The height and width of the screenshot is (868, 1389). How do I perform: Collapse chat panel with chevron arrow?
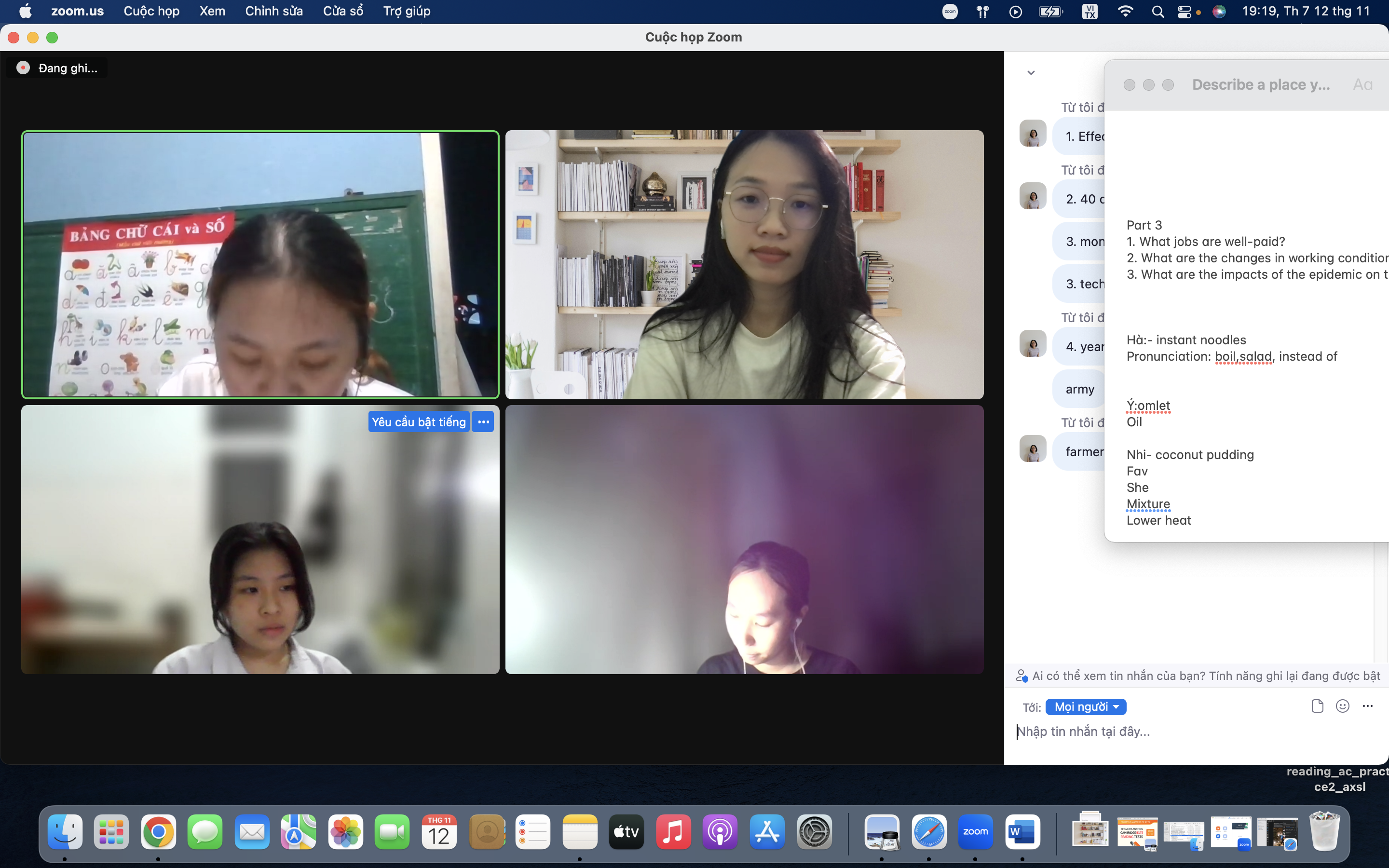point(1031,73)
